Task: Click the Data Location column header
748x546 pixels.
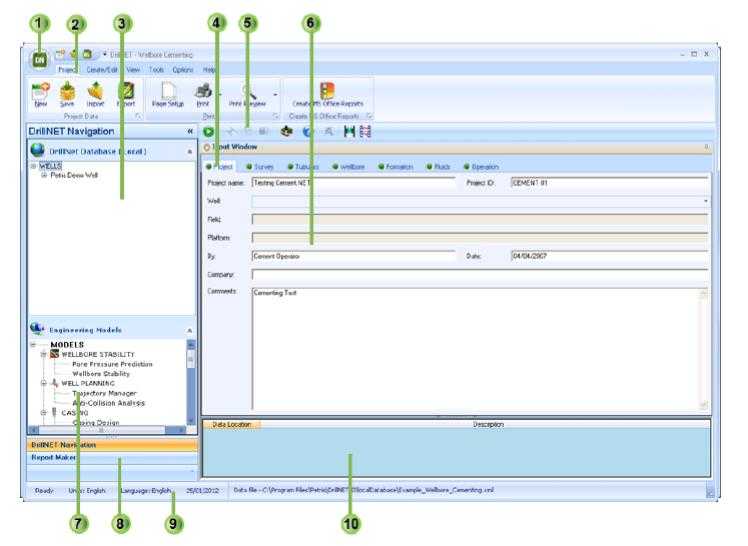Action: [x=232, y=424]
